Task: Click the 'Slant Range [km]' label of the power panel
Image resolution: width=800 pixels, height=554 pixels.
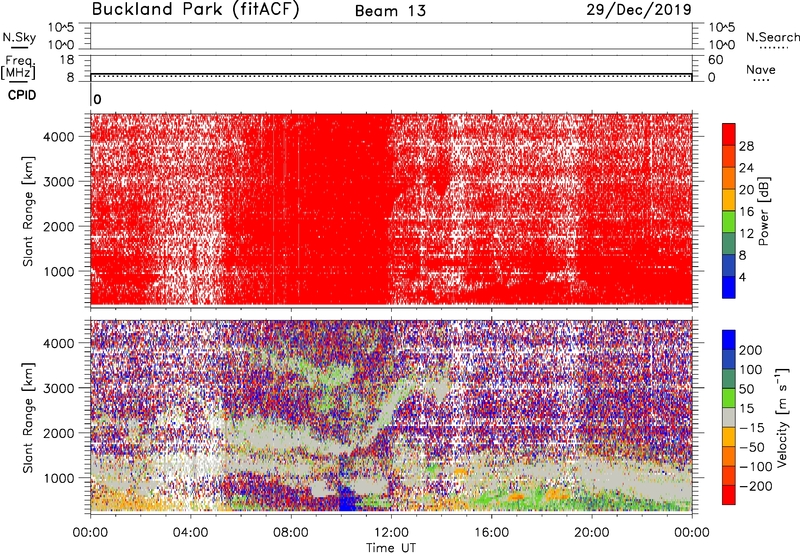Action: [x=28, y=211]
